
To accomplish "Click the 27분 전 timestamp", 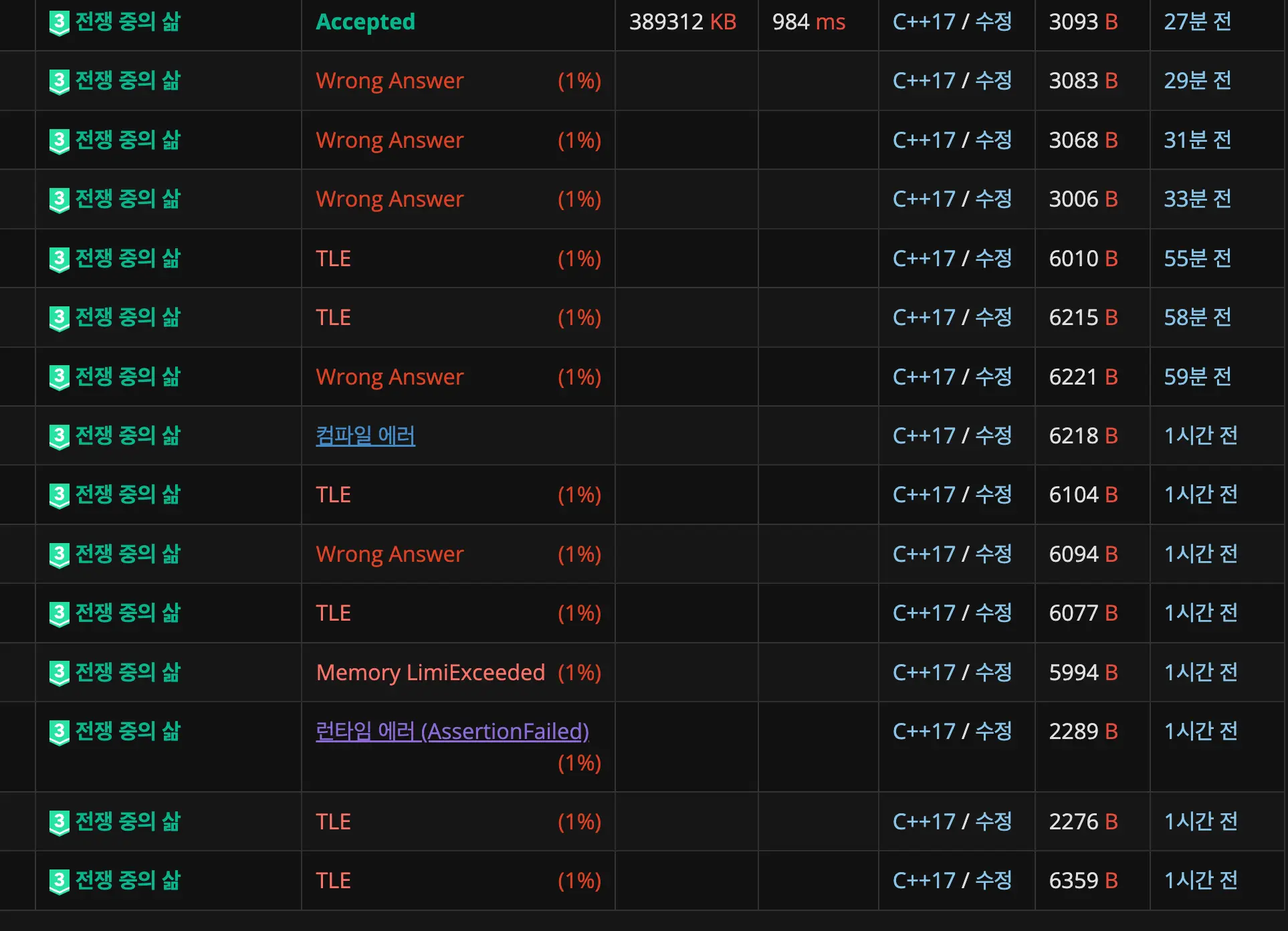I will [1197, 22].
